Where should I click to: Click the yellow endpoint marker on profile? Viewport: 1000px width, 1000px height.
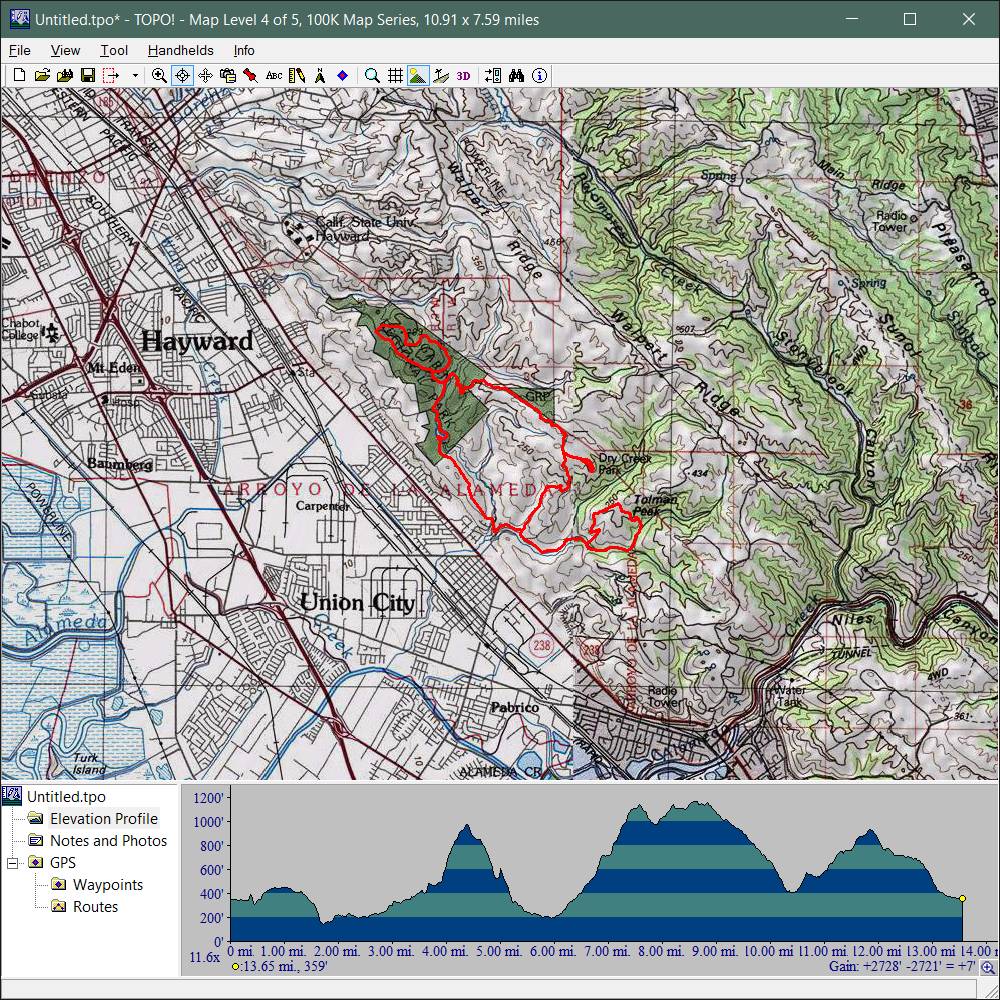[962, 899]
